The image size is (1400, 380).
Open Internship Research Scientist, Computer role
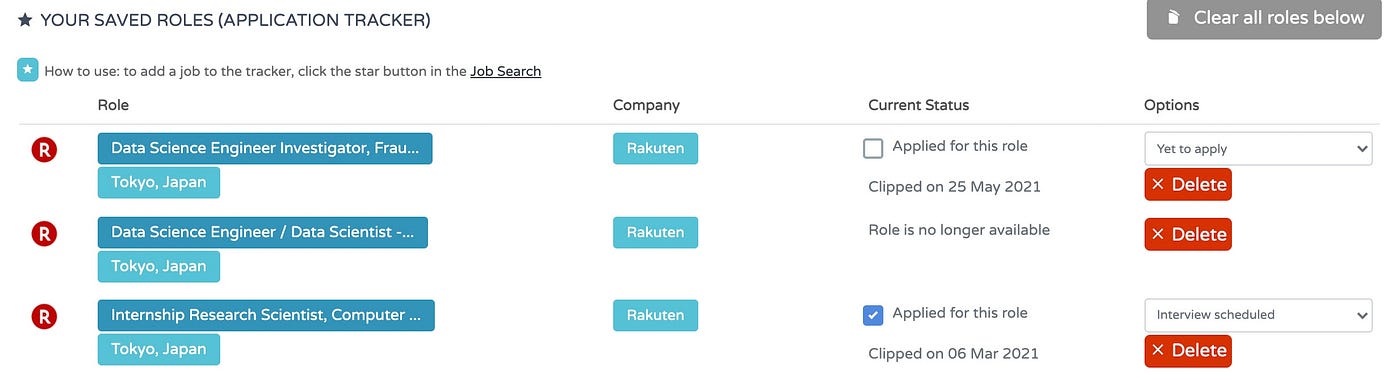(266, 315)
